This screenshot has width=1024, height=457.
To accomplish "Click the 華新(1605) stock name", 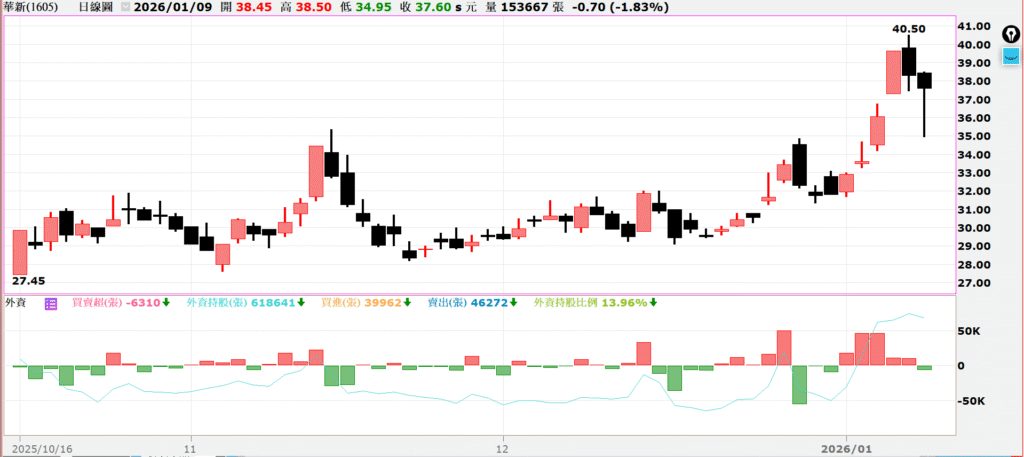I will (x=30, y=7).
